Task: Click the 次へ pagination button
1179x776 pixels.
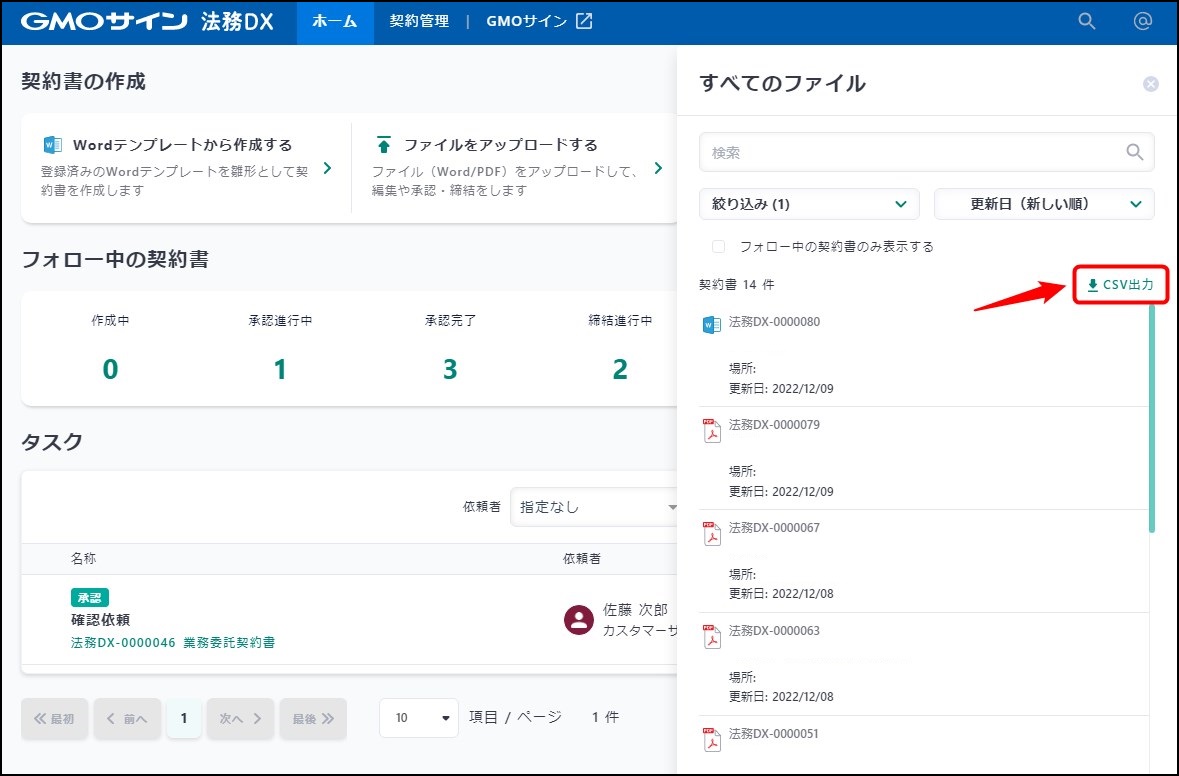Action: pyautogui.click(x=240, y=719)
